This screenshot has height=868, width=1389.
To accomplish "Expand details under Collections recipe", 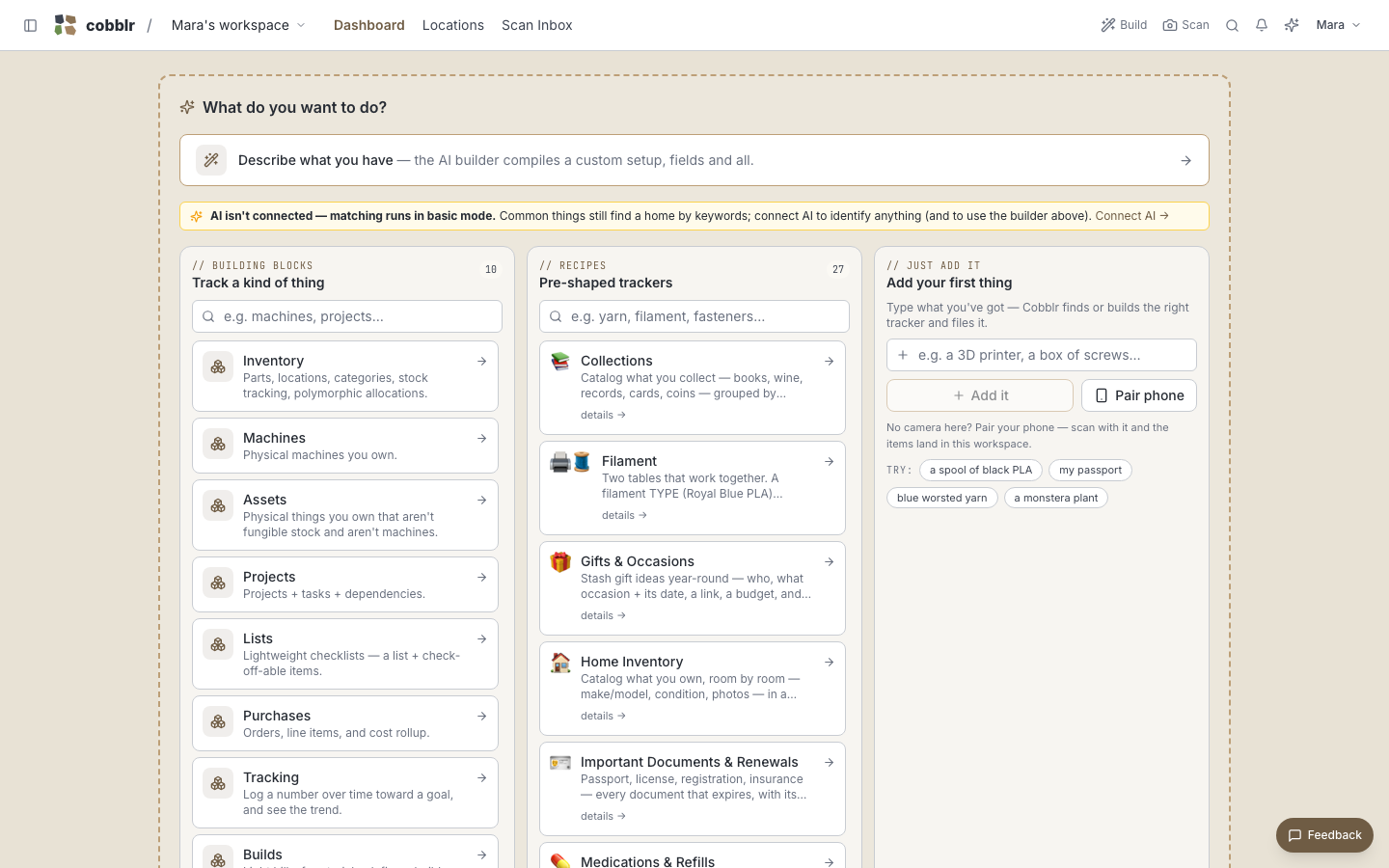I will (603, 415).
